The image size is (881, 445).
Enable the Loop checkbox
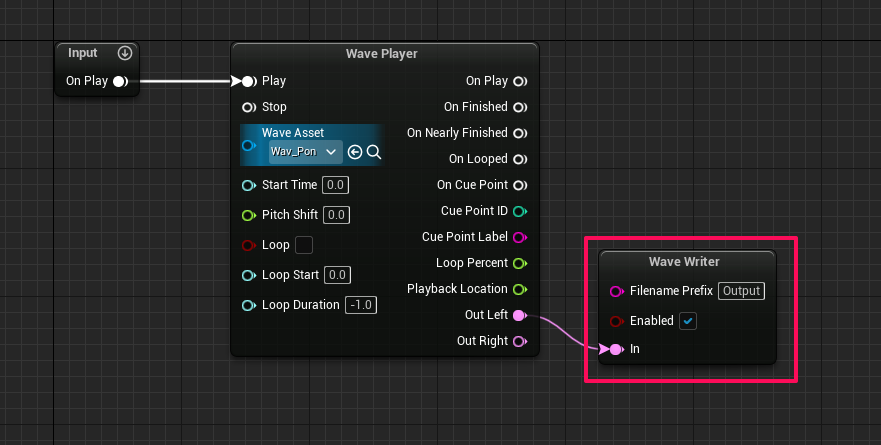pyautogui.click(x=304, y=245)
